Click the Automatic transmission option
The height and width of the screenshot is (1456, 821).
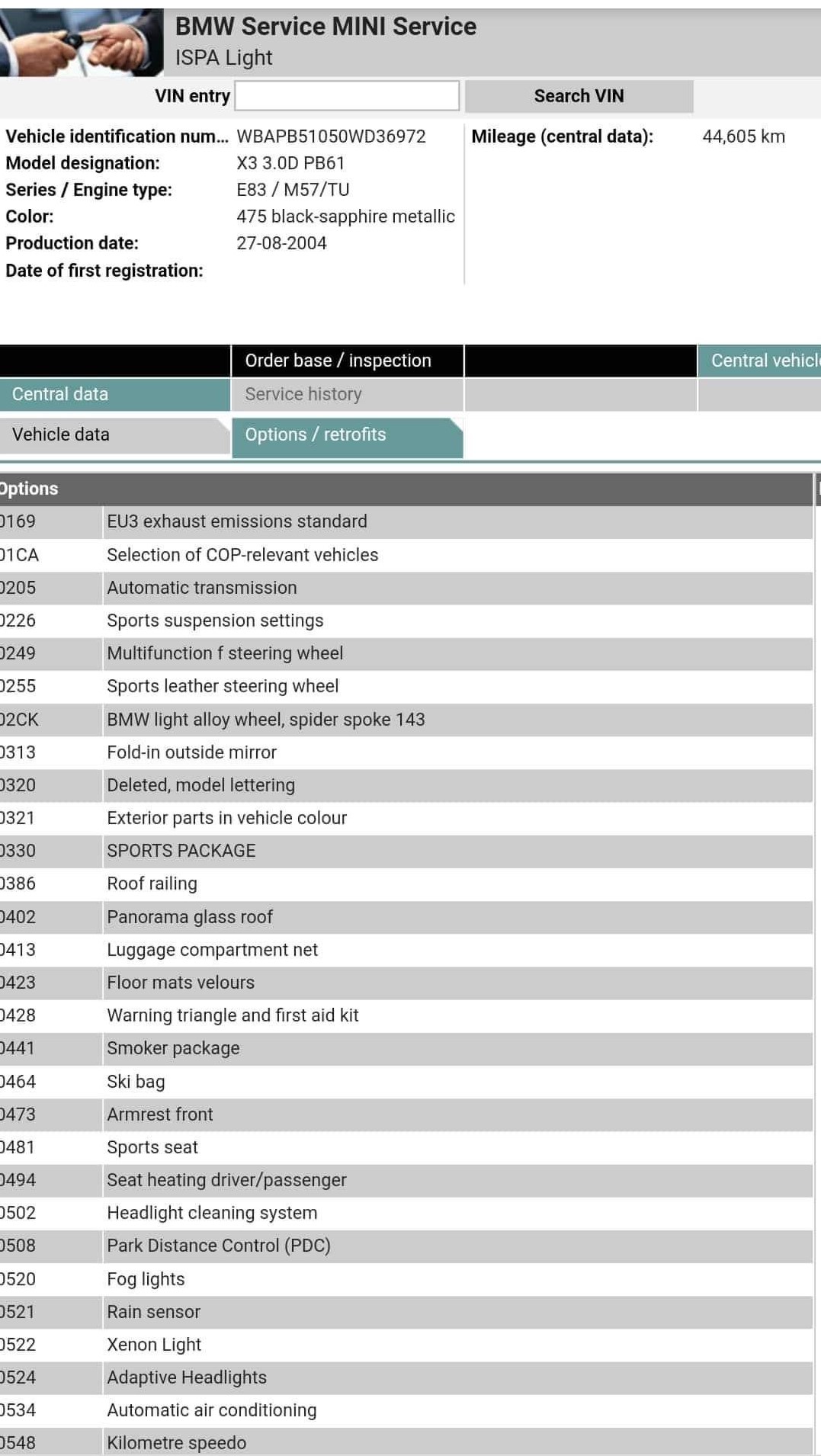pos(406,588)
